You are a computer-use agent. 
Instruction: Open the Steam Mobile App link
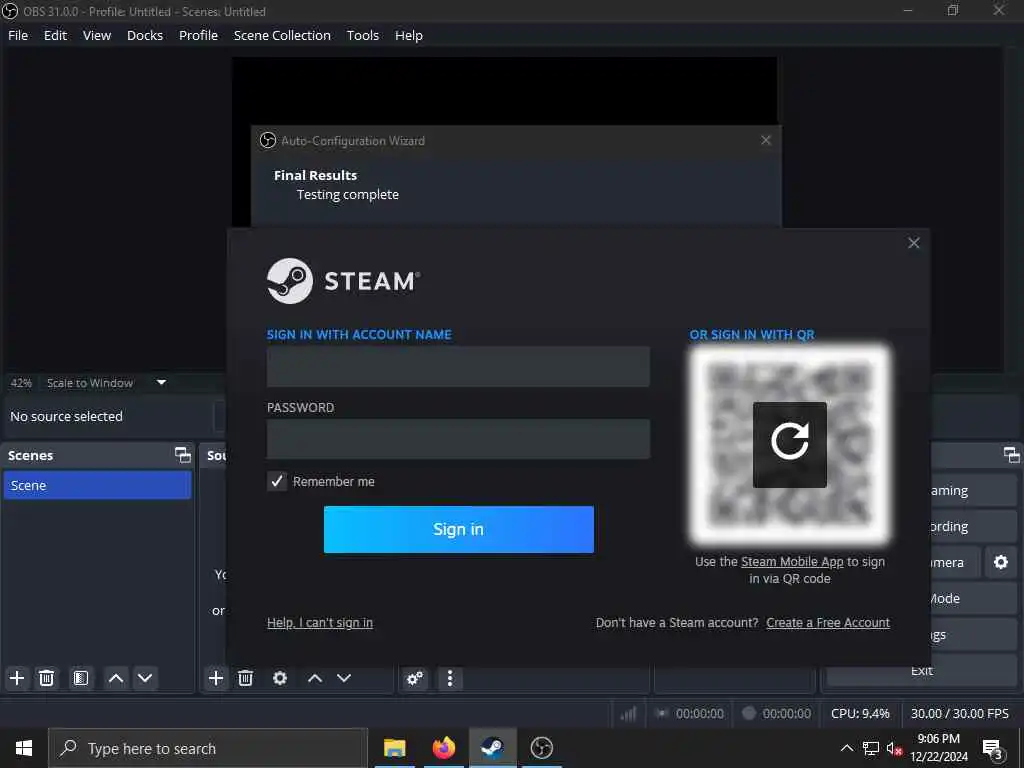[x=792, y=561]
